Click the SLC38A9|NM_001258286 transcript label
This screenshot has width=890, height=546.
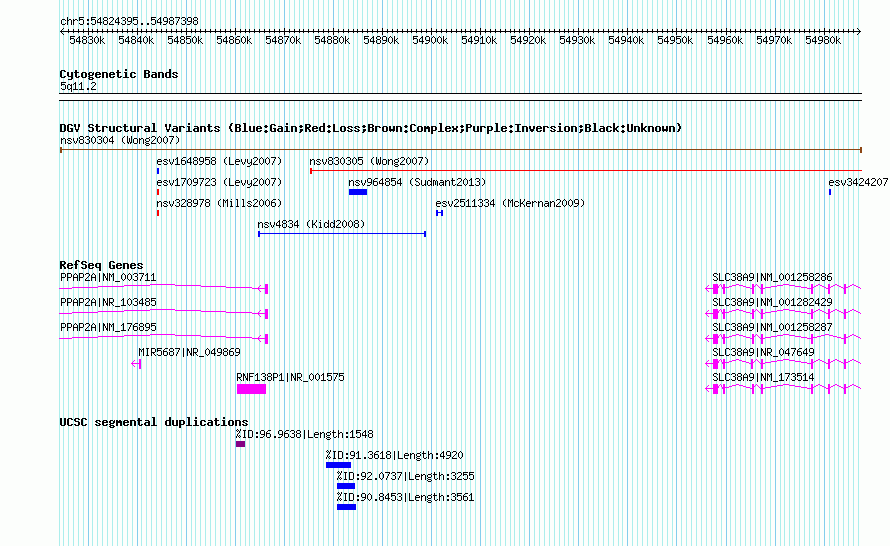click(x=772, y=278)
